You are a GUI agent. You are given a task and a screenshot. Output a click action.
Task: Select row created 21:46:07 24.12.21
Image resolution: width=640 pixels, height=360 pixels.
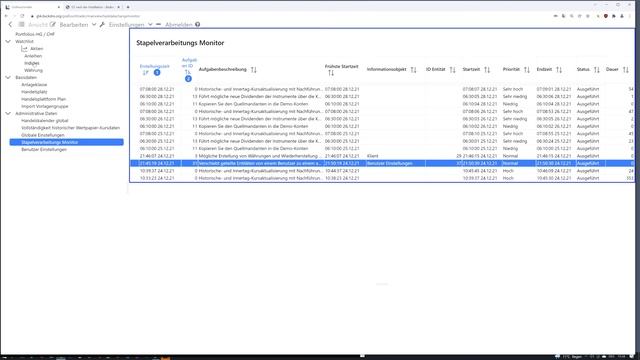(382, 156)
